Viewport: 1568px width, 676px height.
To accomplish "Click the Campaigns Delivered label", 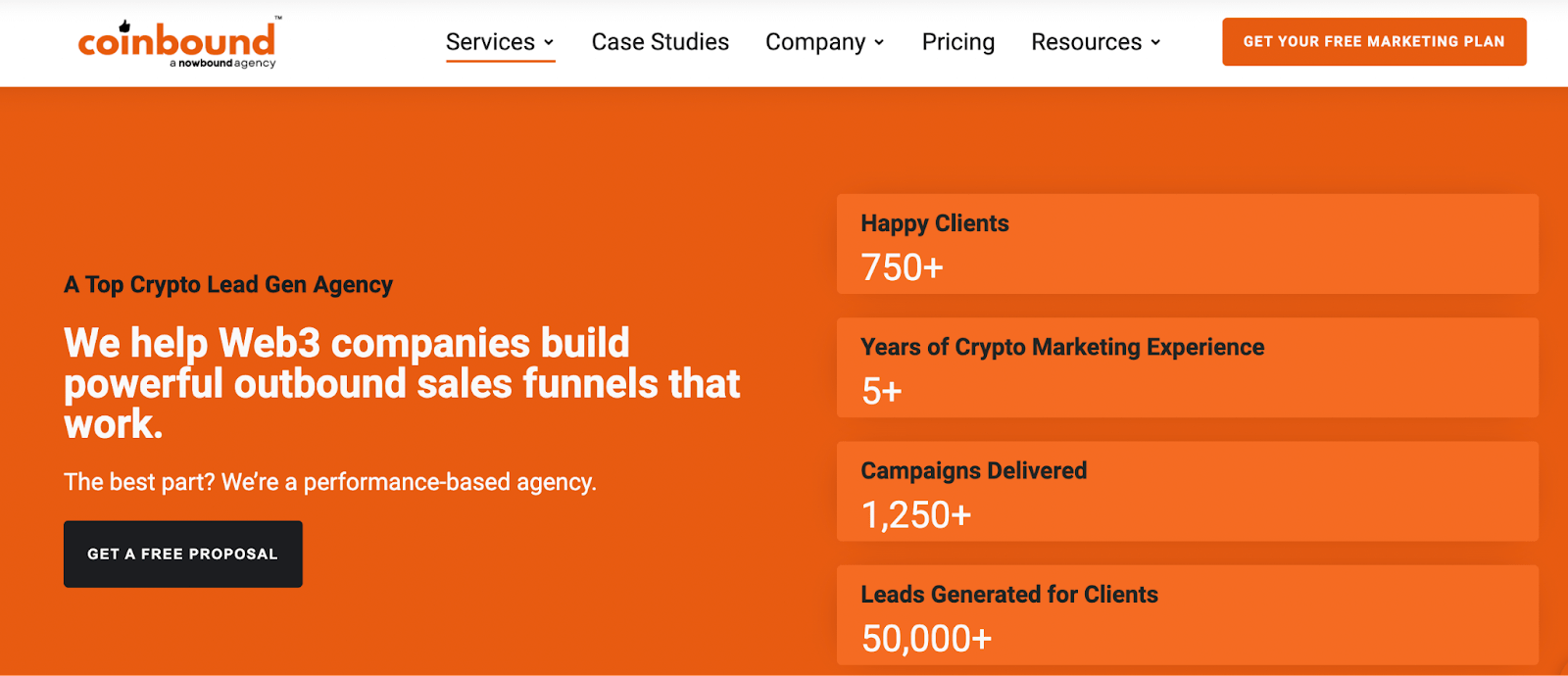I will point(973,470).
